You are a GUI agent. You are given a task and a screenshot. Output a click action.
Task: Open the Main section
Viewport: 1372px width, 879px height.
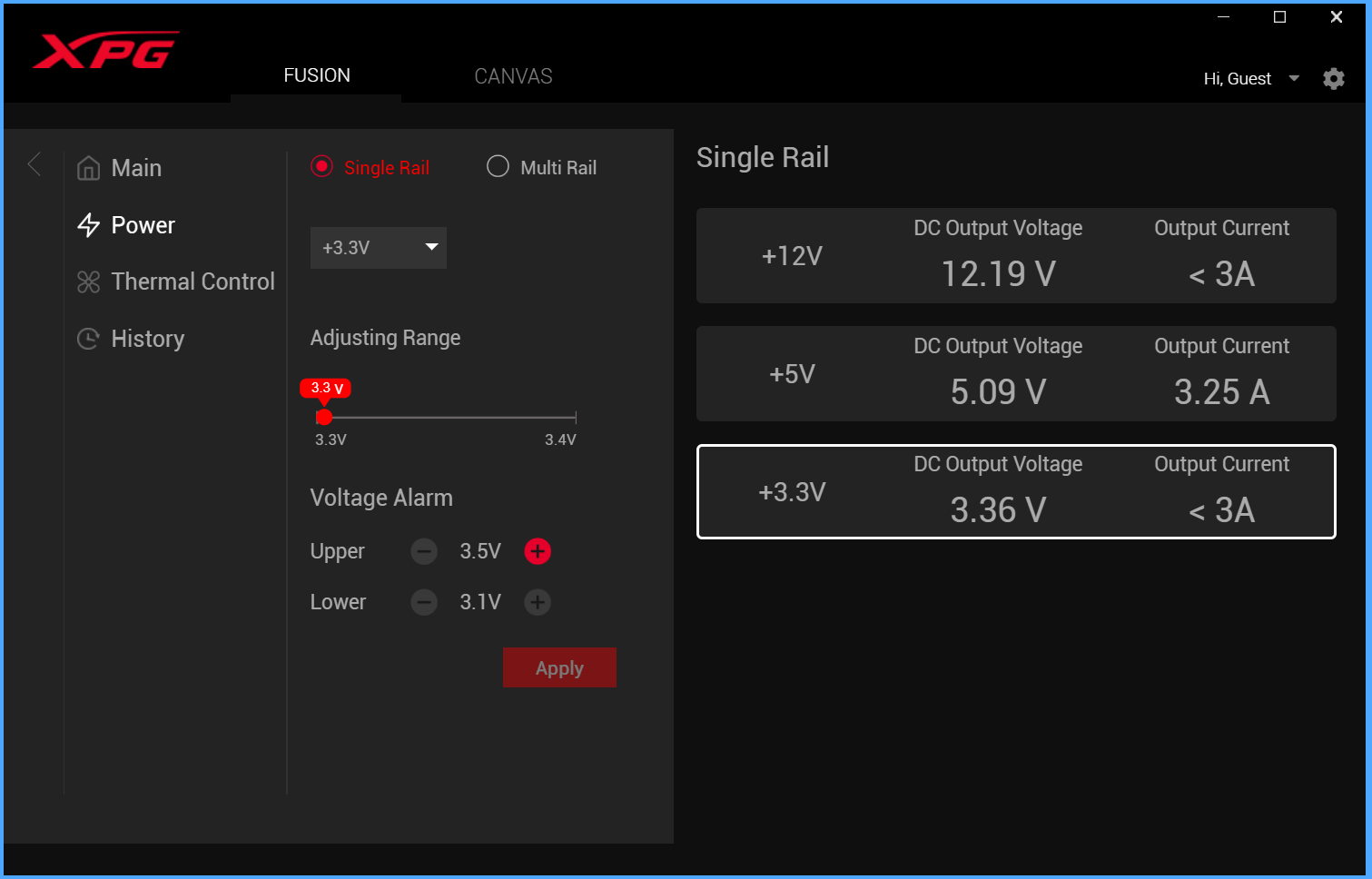click(136, 168)
